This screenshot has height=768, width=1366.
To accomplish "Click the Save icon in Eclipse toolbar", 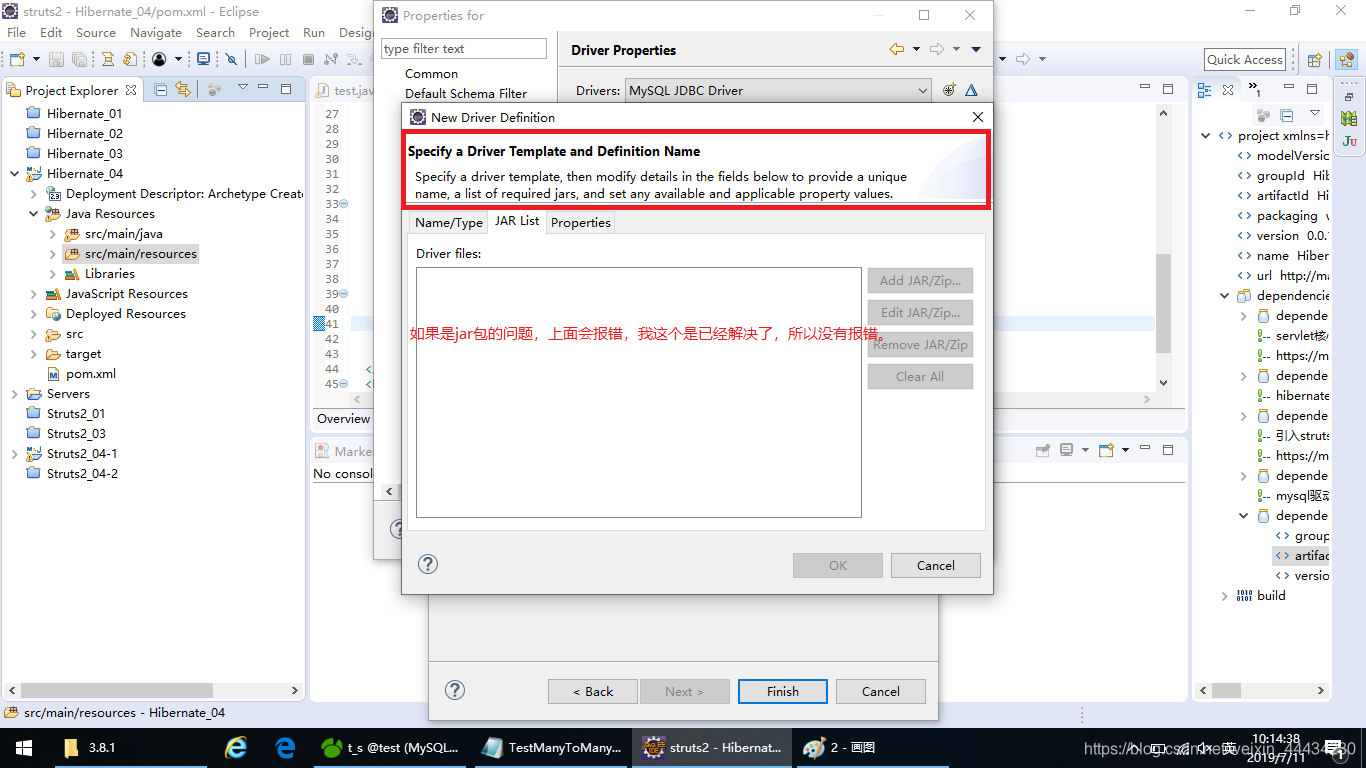I will (x=56, y=60).
